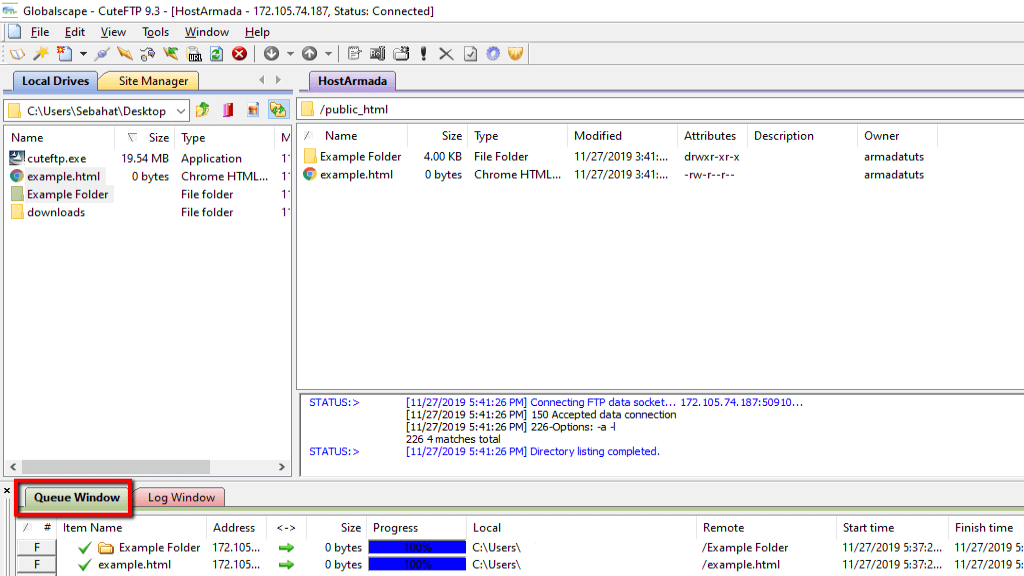
Task: Open Properties checkmark page icon
Action: click(x=470, y=54)
